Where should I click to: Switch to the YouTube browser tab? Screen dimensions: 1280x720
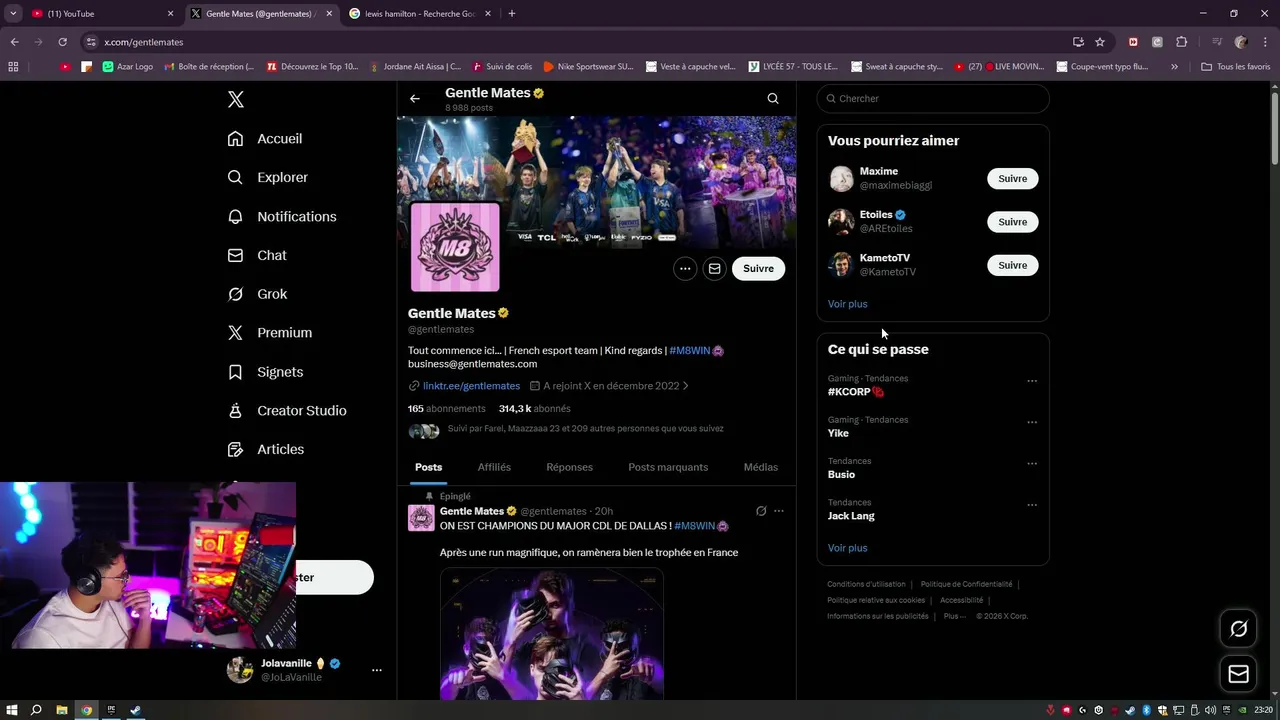point(102,14)
